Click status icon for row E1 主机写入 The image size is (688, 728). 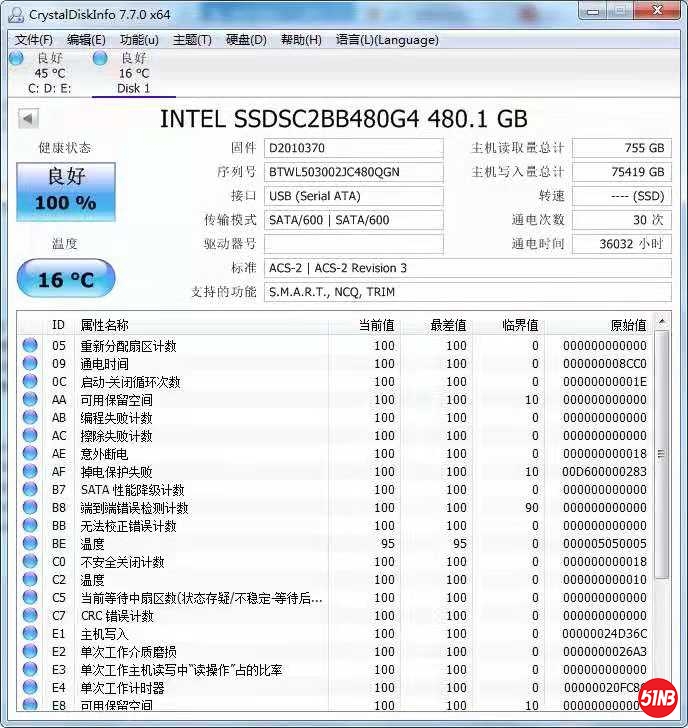click(x=30, y=633)
